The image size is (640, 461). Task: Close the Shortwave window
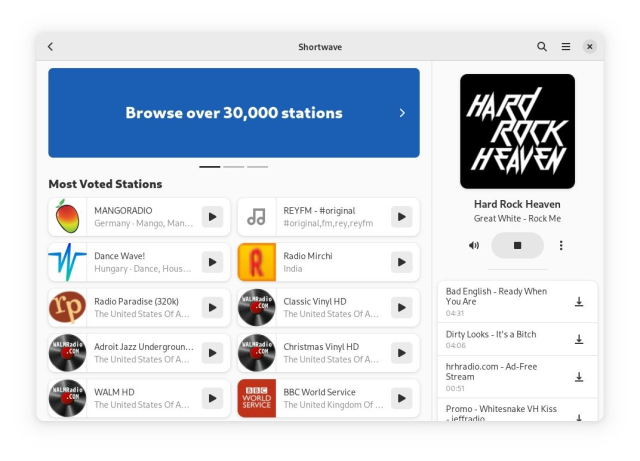tap(589, 47)
